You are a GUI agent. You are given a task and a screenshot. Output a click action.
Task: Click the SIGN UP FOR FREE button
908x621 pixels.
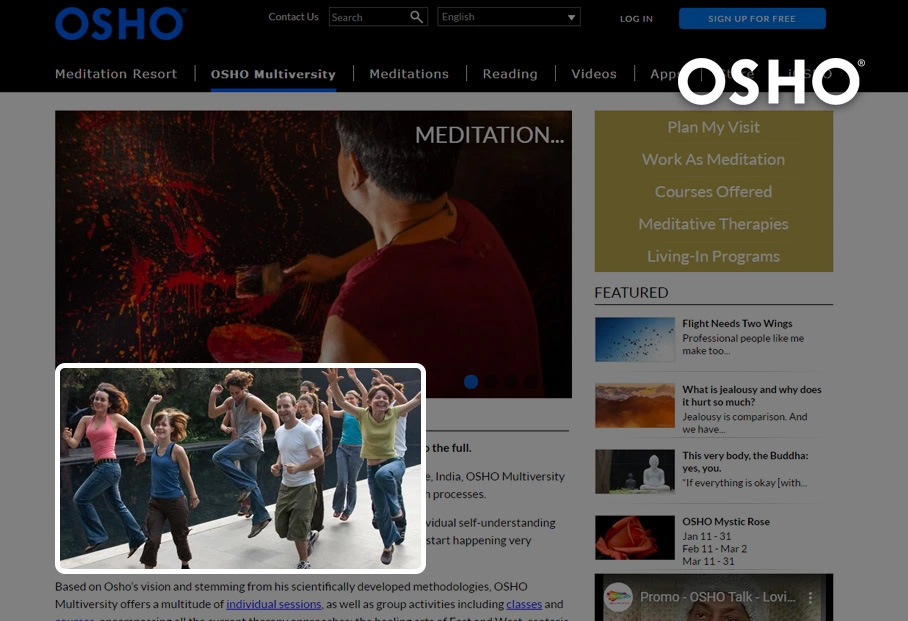pos(752,18)
